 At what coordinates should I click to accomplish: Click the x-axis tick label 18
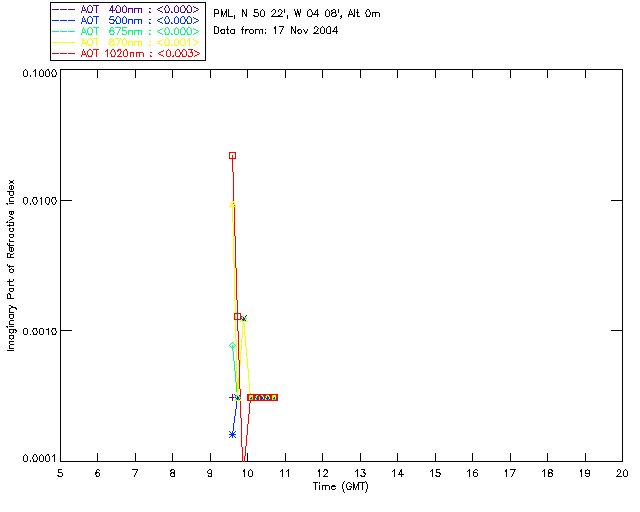tap(547, 473)
